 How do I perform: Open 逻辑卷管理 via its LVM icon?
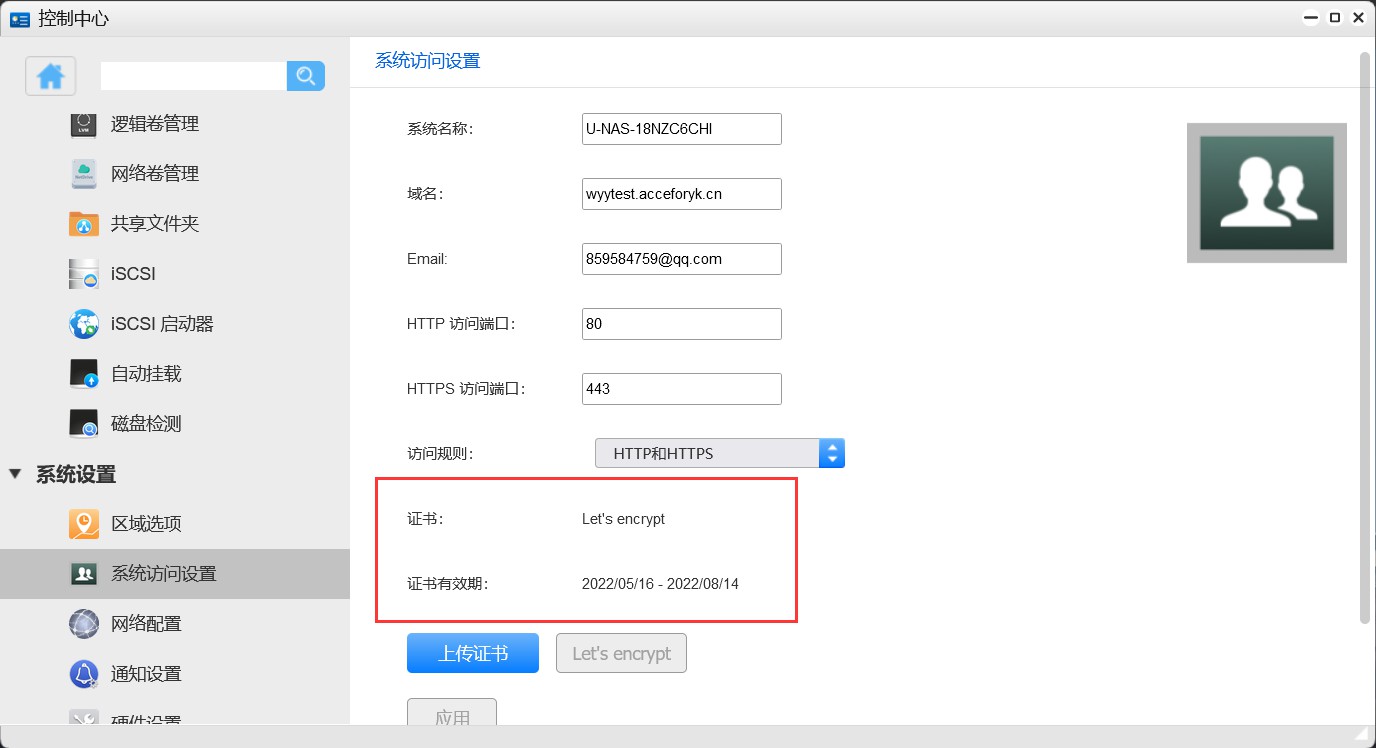coord(84,124)
